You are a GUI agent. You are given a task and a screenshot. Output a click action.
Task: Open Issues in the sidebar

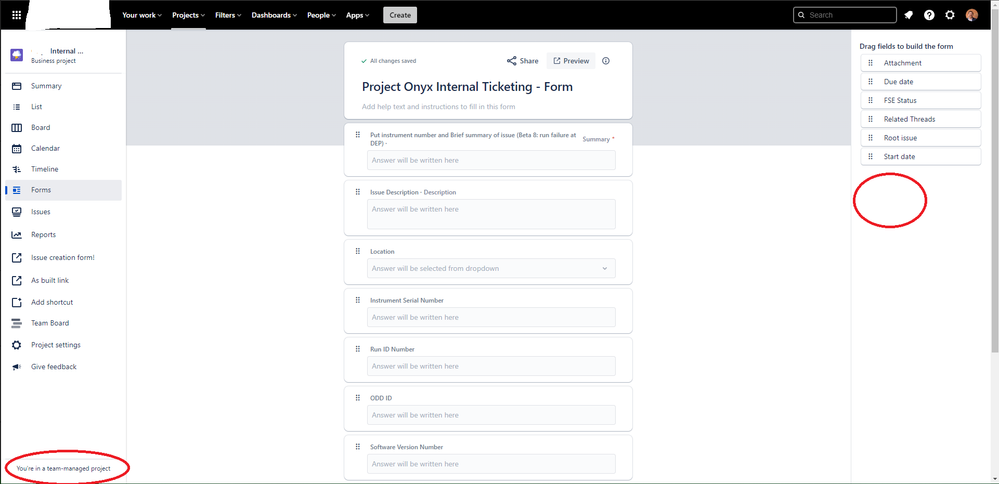pyautogui.click(x=63, y=211)
